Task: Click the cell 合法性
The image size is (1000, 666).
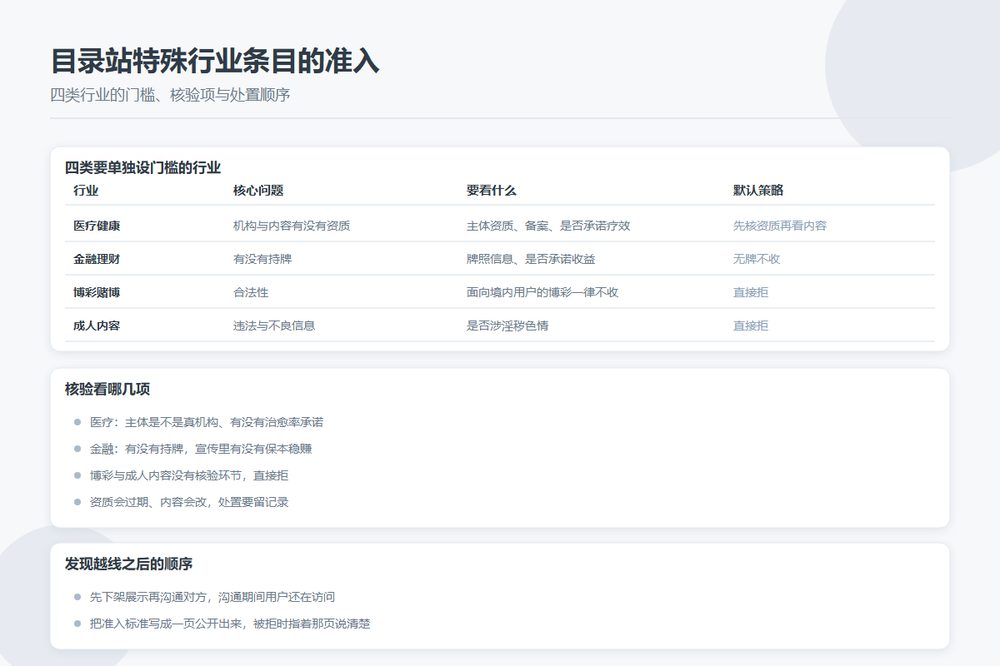Action: [x=251, y=292]
